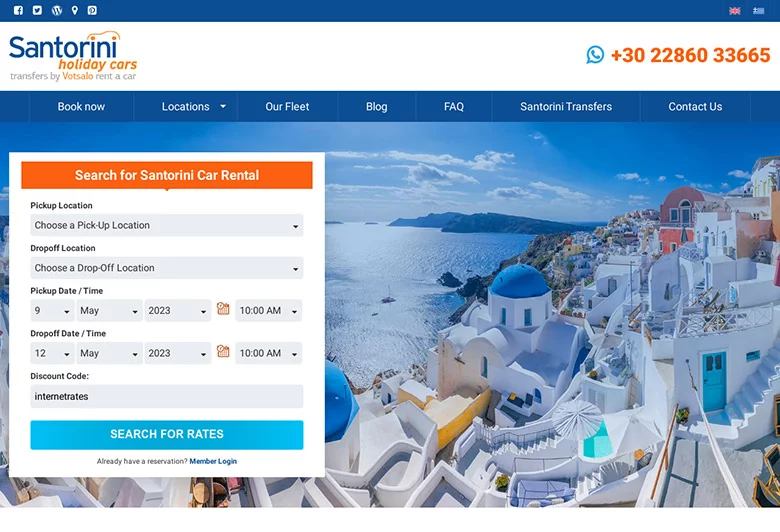Open the Pinterest social icon

point(93,10)
